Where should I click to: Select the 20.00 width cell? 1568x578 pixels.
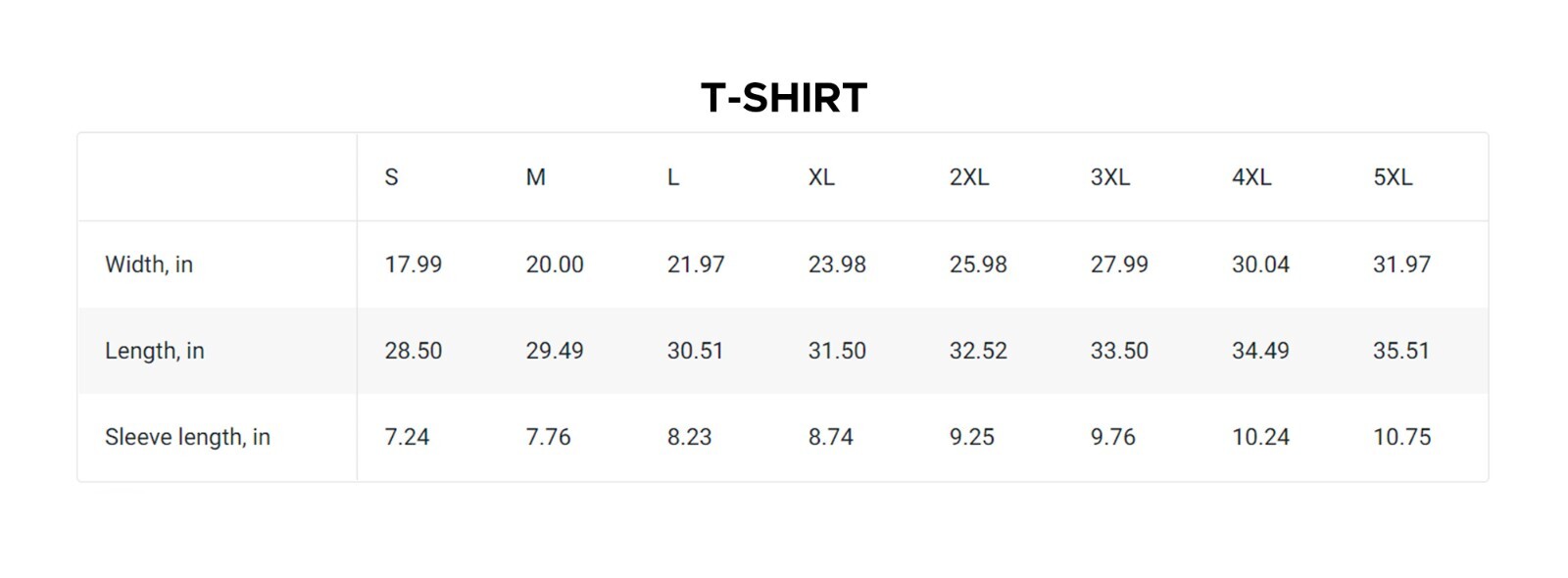pyautogui.click(x=554, y=265)
